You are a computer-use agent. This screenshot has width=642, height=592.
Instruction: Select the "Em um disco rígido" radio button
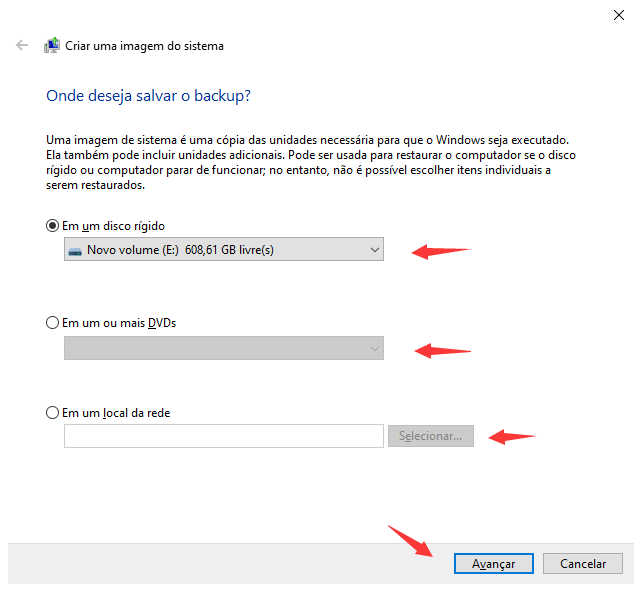53,226
